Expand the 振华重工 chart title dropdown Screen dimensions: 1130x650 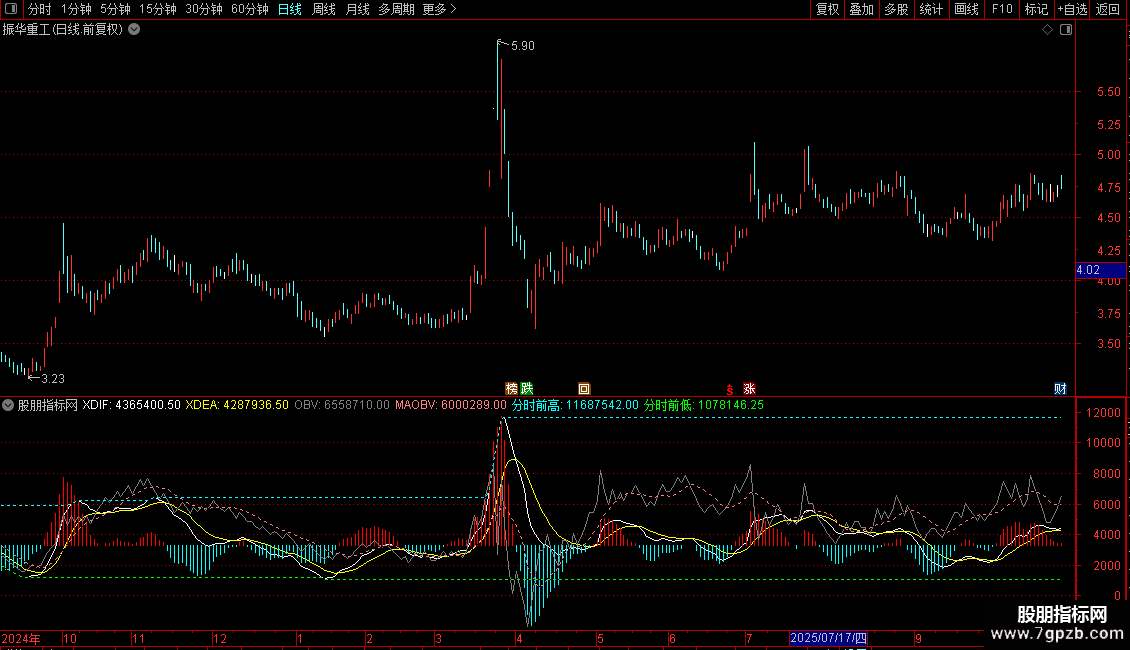pyautogui.click(x=134, y=30)
